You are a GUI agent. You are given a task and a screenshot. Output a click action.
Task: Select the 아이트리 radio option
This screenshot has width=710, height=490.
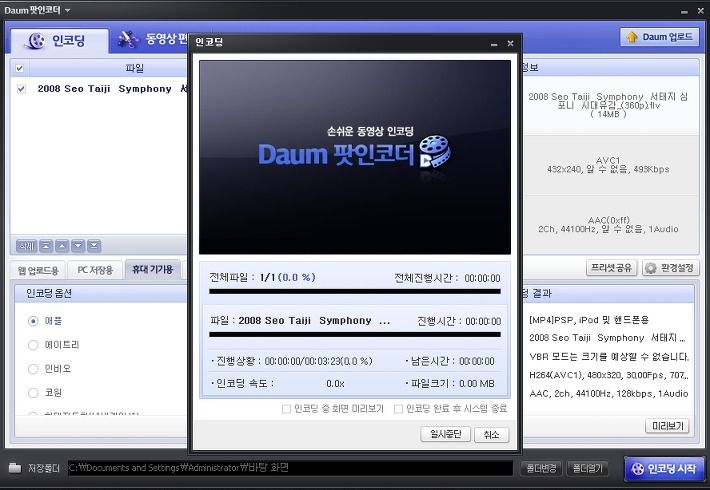(33, 345)
